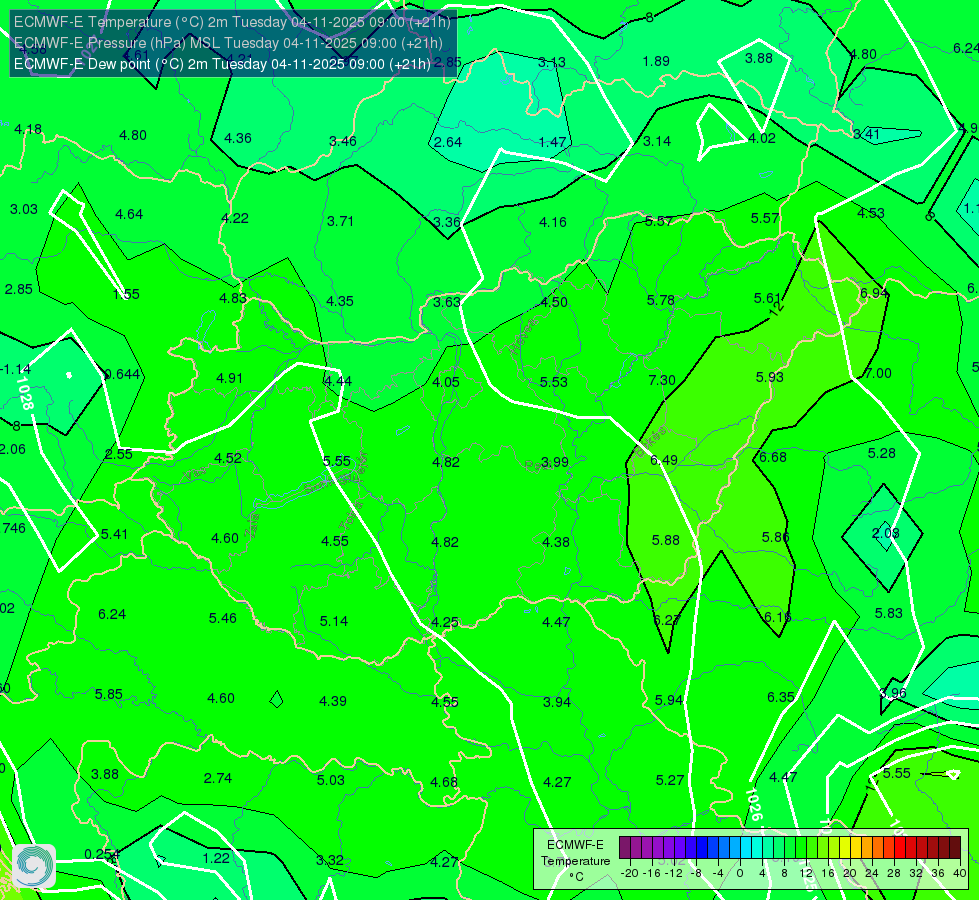Click the map value 6.68

coord(773,457)
